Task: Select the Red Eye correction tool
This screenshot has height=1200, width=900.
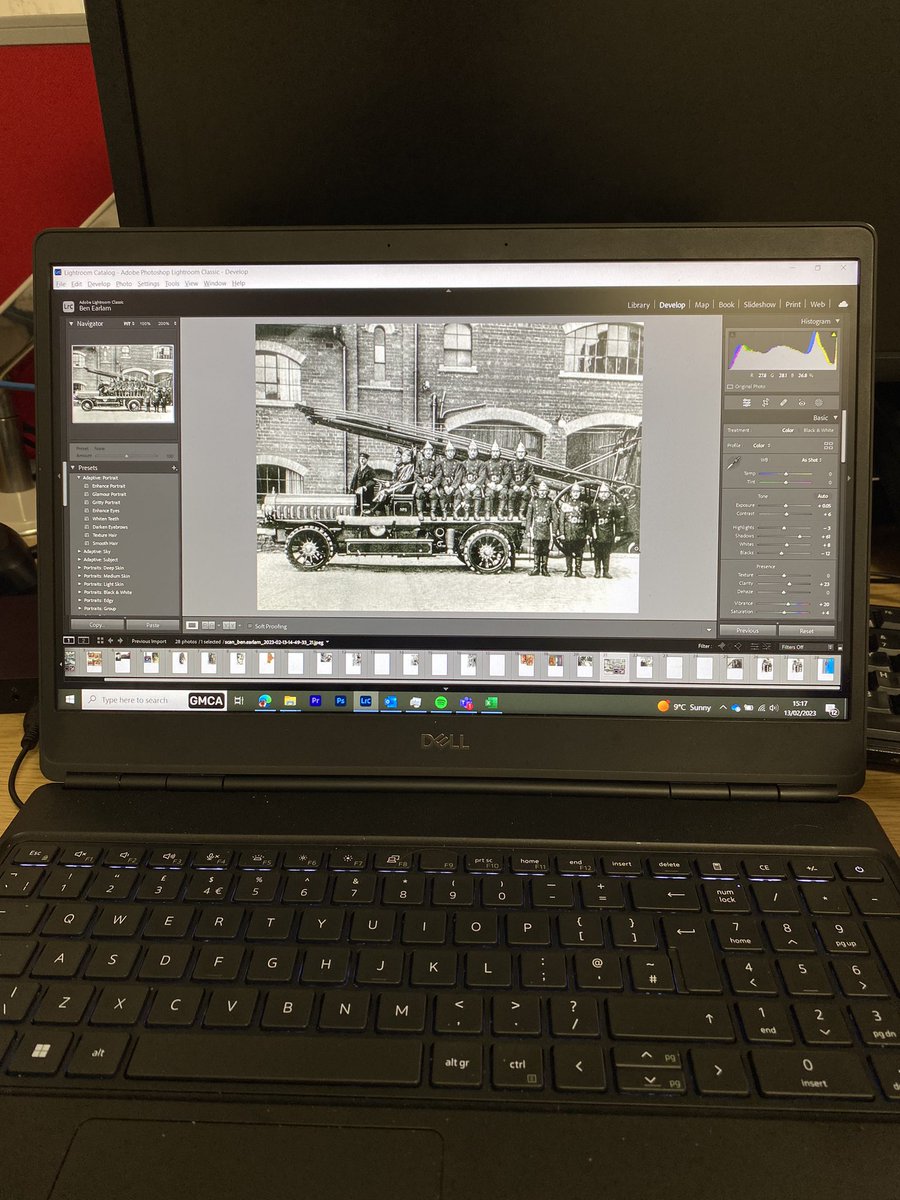Action: click(801, 402)
